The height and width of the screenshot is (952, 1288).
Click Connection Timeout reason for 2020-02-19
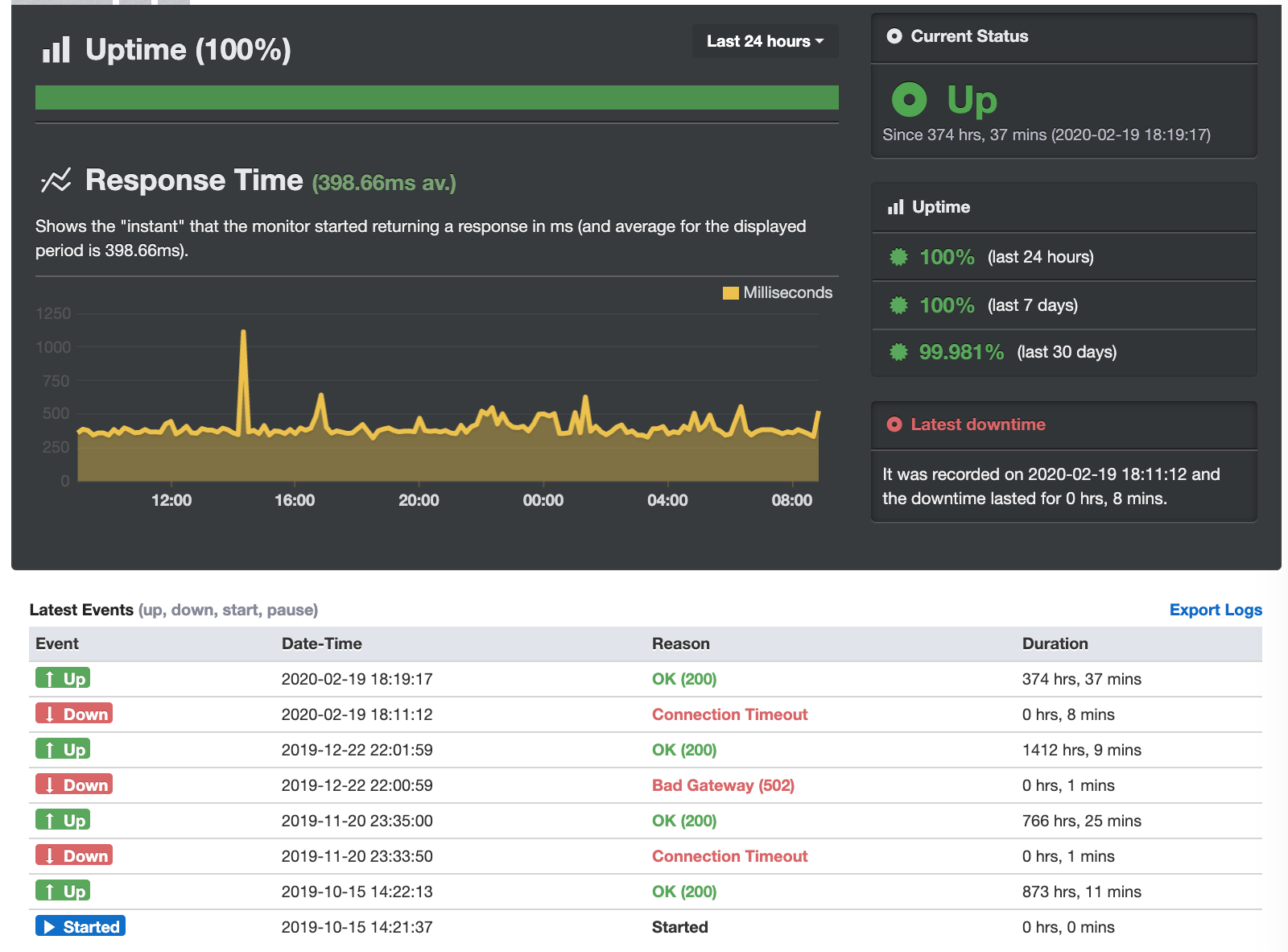(729, 714)
